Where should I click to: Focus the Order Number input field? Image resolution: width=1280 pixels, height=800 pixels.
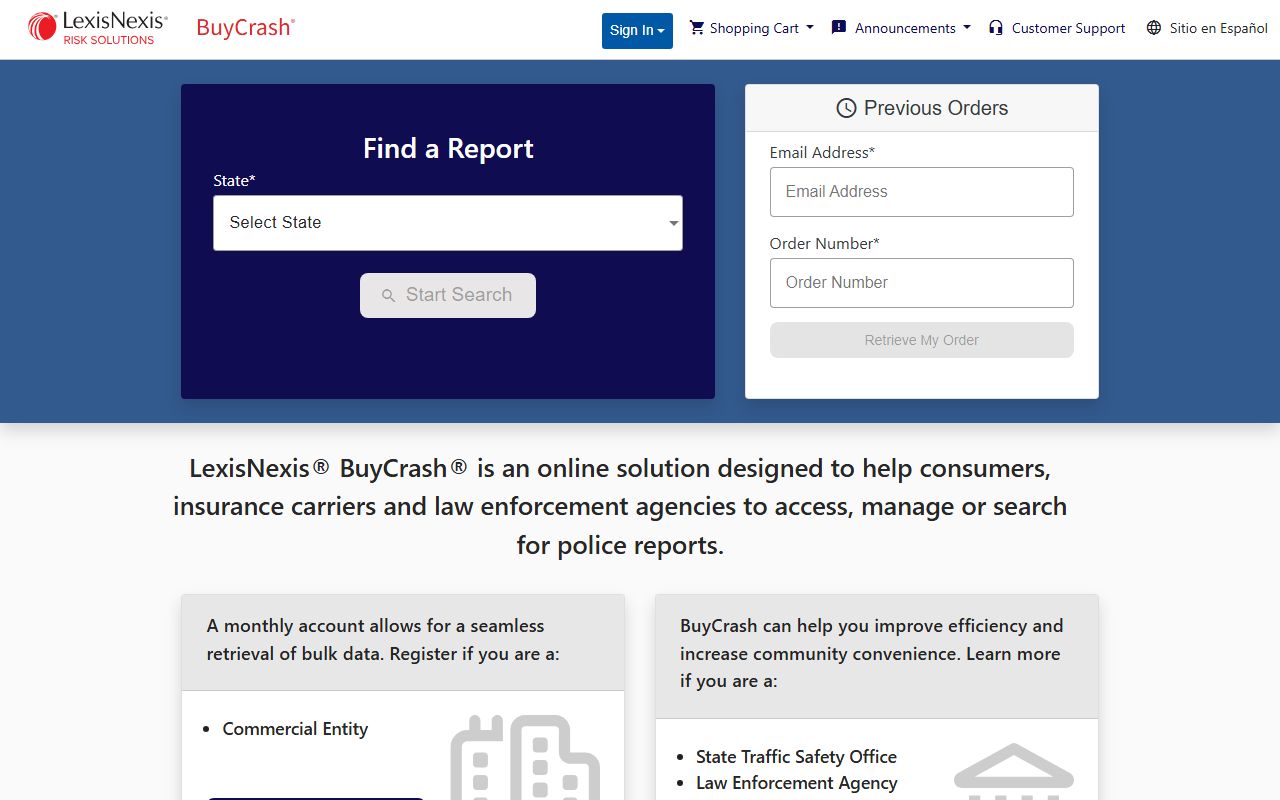(921, 283)
